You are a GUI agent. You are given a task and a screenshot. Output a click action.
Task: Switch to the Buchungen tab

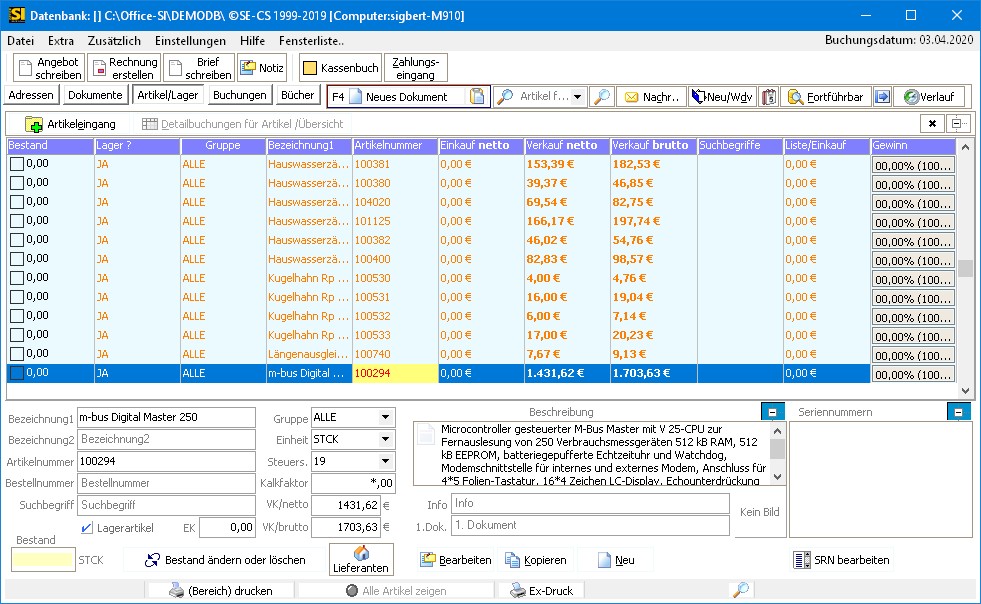(240, 95)
